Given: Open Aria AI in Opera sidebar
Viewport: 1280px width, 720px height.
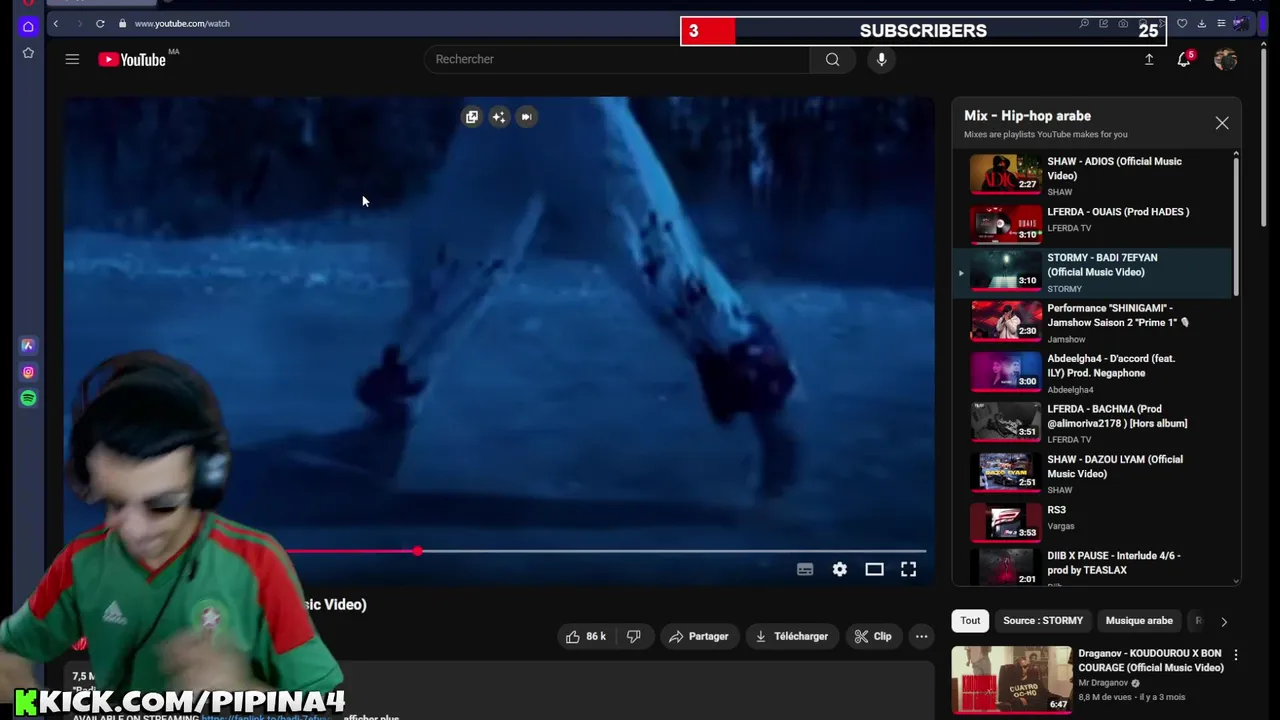Looking at the screenshot, I should (x=28, y=345).
